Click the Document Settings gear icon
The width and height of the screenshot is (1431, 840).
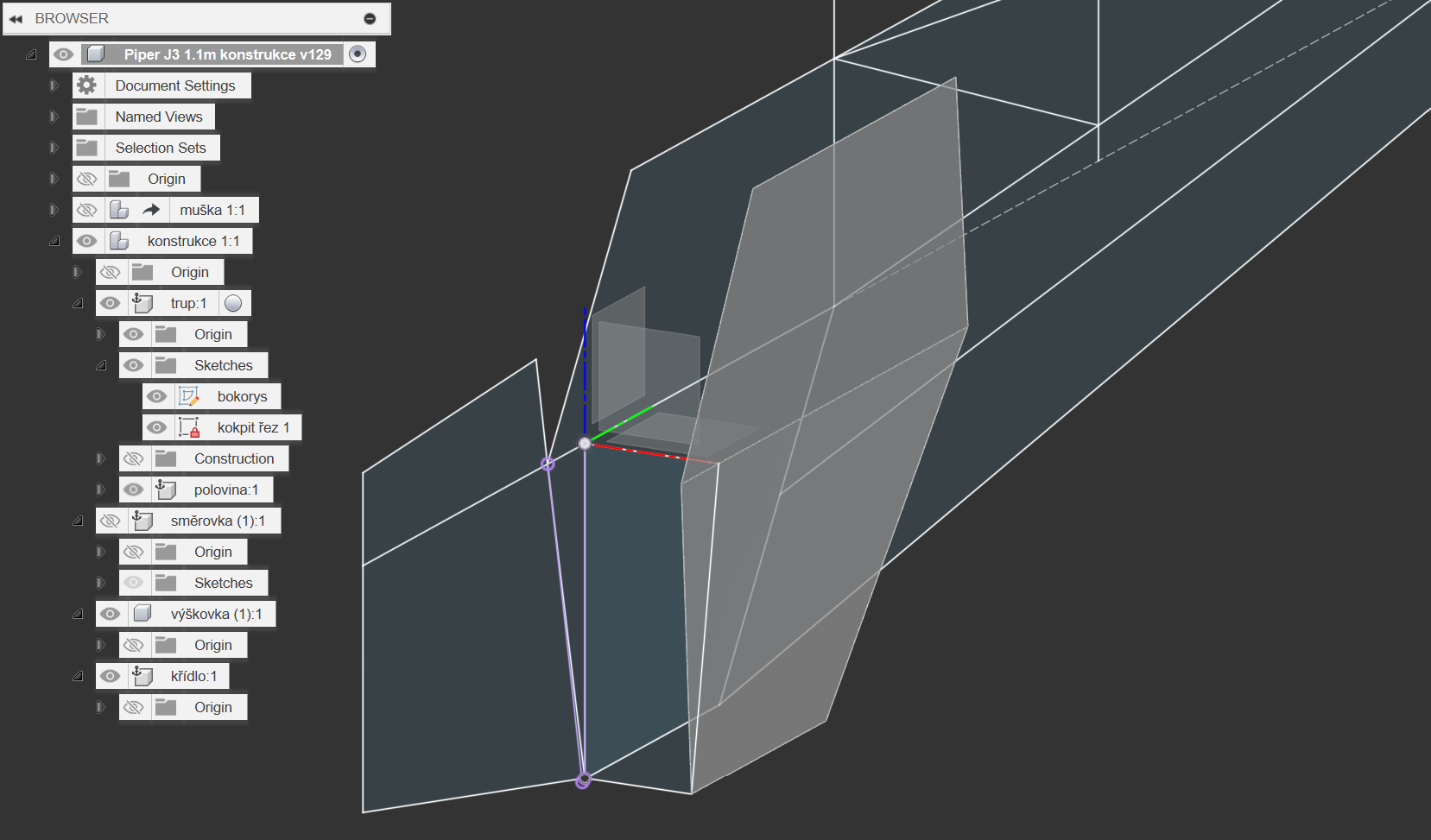86,85
